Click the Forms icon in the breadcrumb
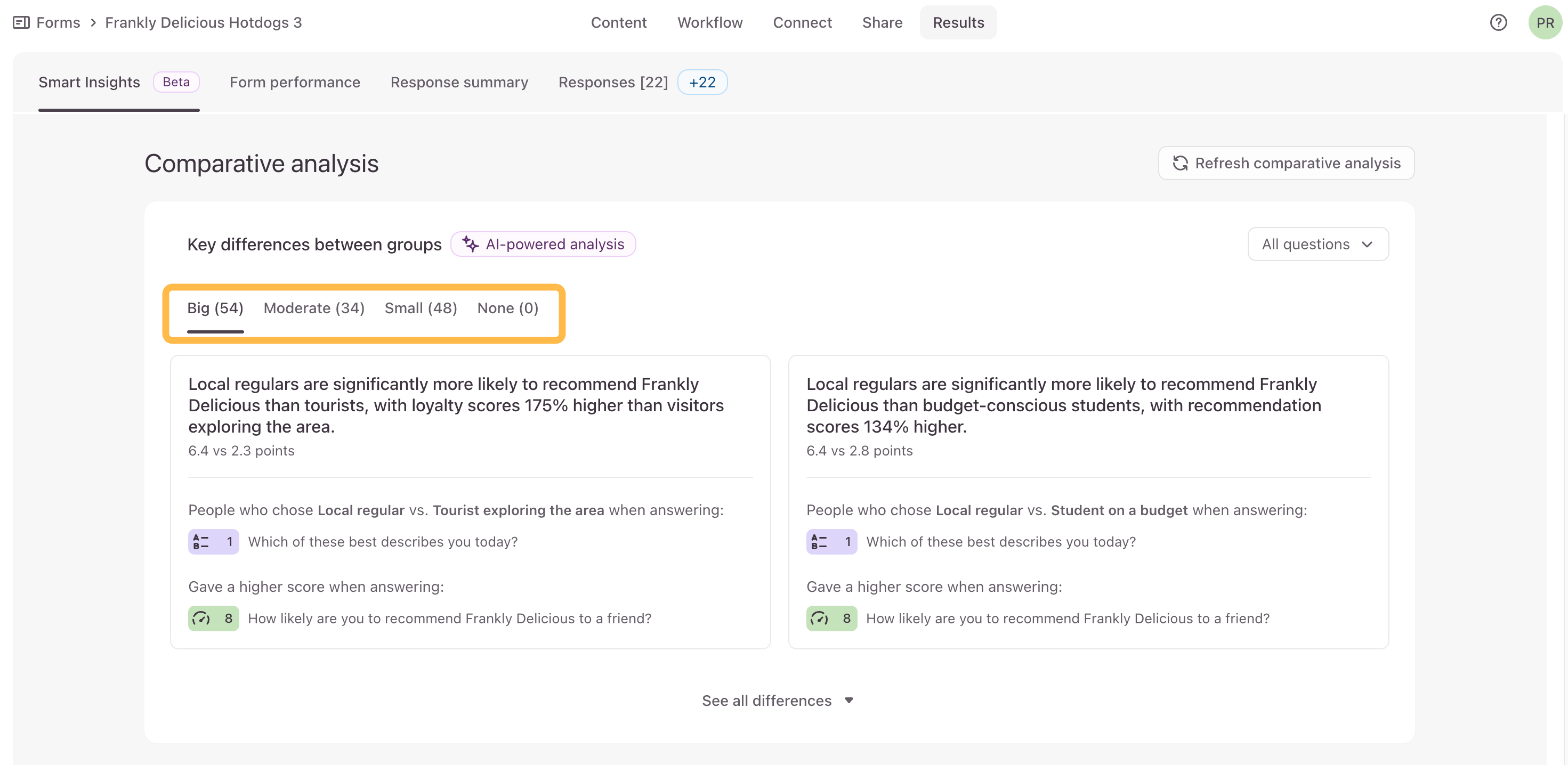 pyautogui.click(x=21, y=22)
